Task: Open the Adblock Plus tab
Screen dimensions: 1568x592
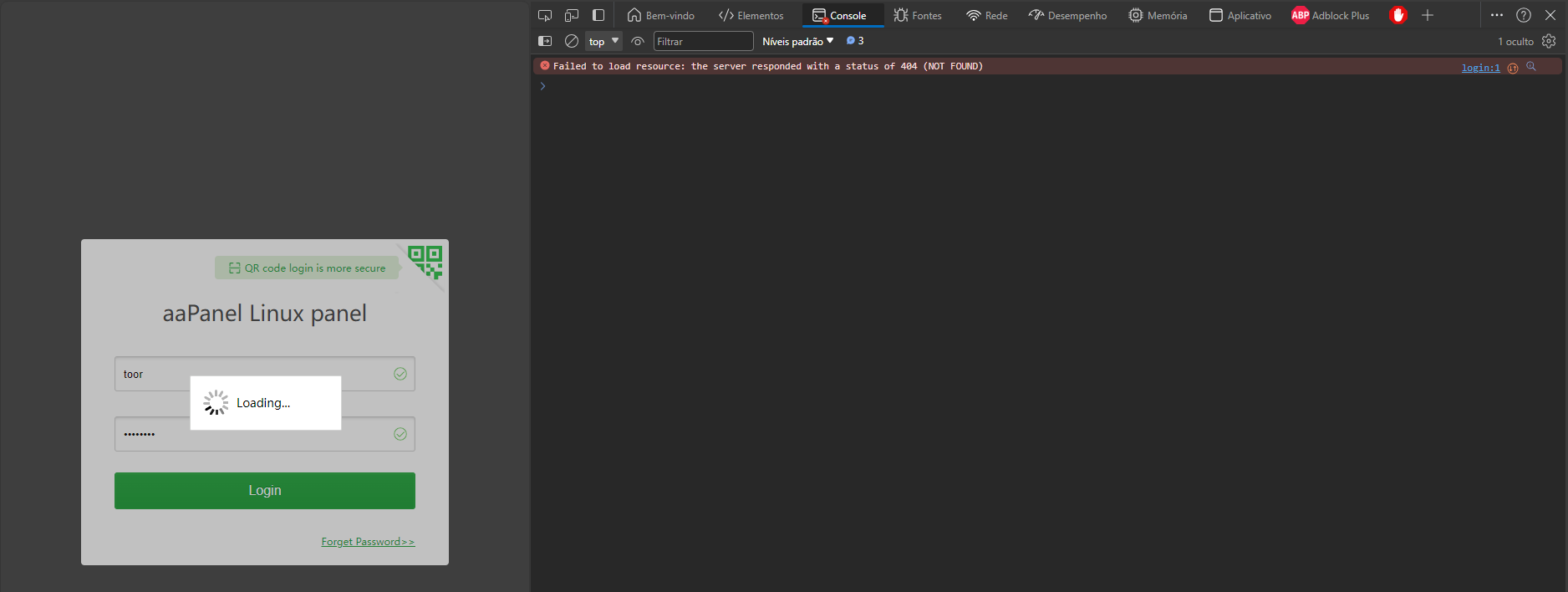Action: coord(1330,15)
